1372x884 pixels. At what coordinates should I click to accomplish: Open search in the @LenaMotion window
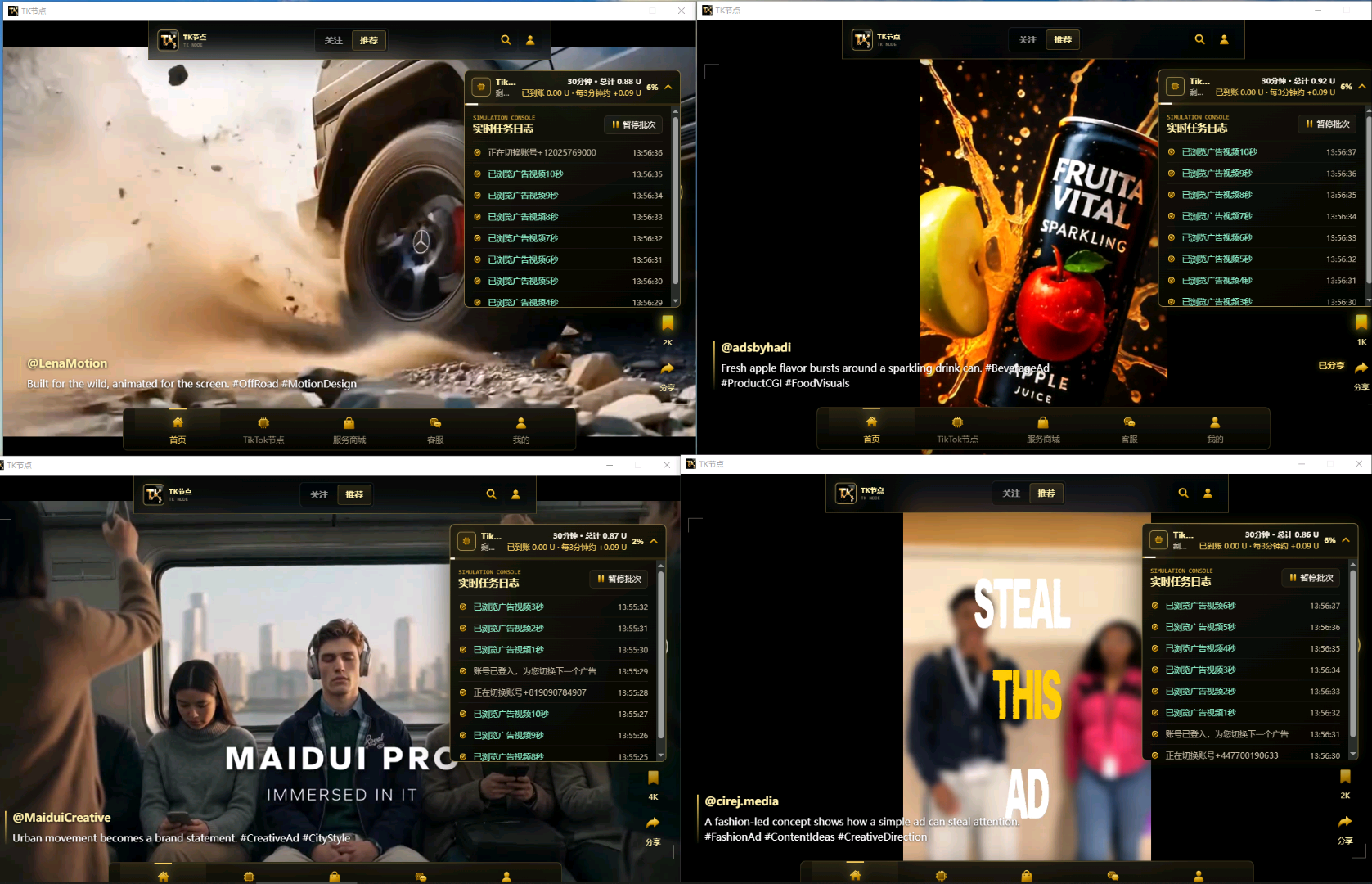[x=506, y=40]
